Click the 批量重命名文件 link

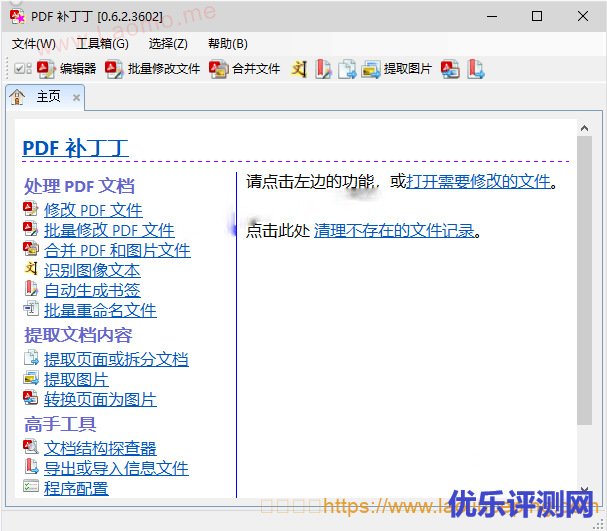tap(100, 310)
